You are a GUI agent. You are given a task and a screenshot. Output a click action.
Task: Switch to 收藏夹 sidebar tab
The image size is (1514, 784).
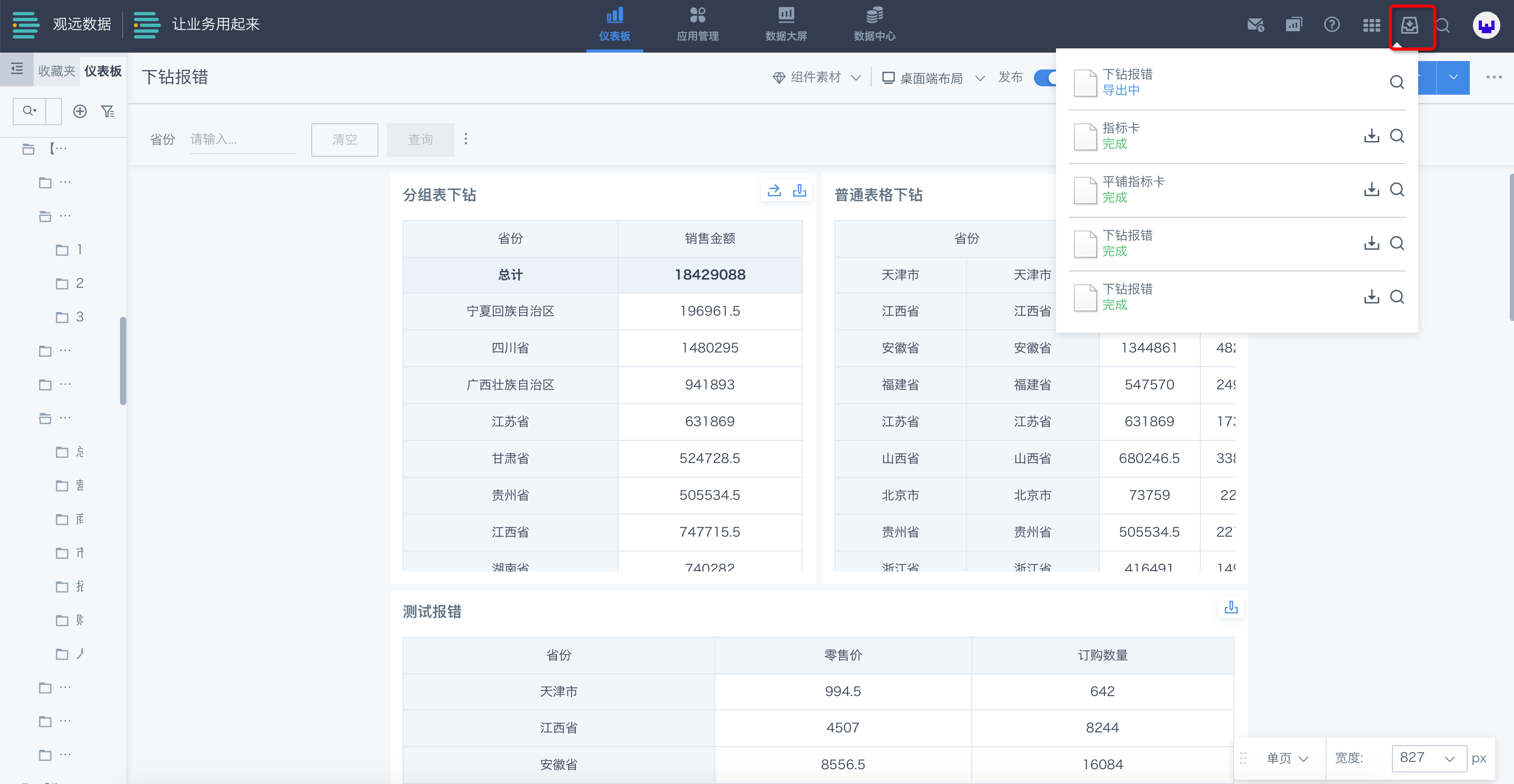coord(56,71)
